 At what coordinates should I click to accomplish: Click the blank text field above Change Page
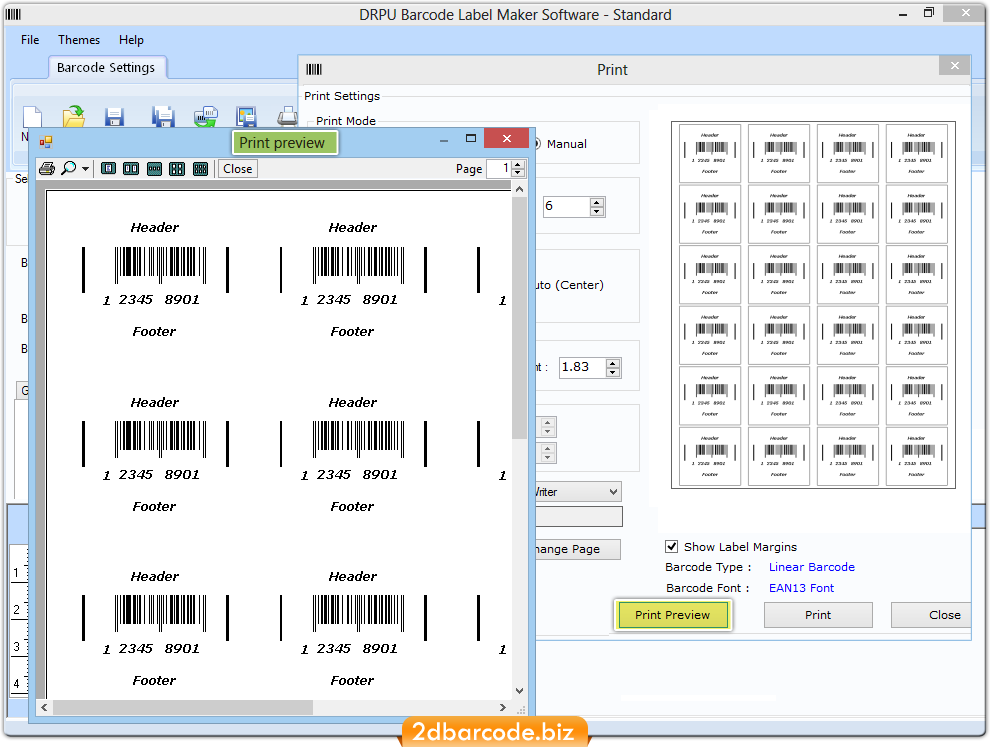coord(579,517)
